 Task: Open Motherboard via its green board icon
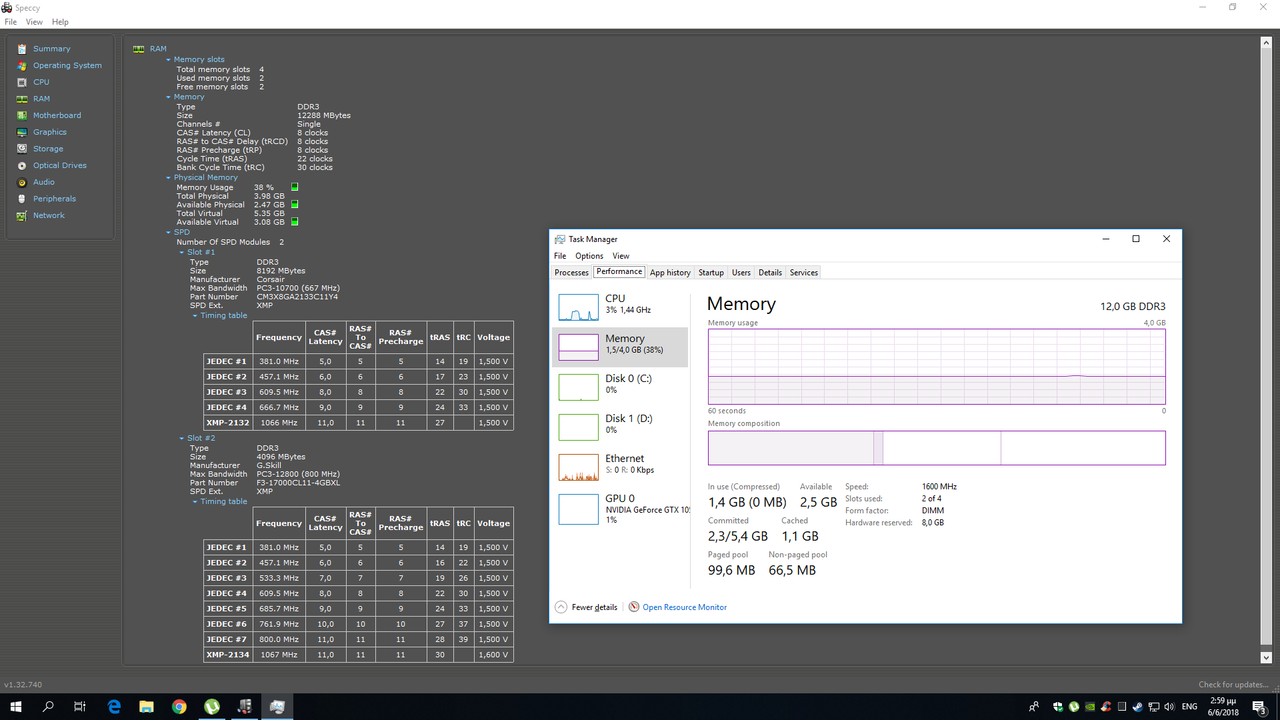[x=22, y=116]
